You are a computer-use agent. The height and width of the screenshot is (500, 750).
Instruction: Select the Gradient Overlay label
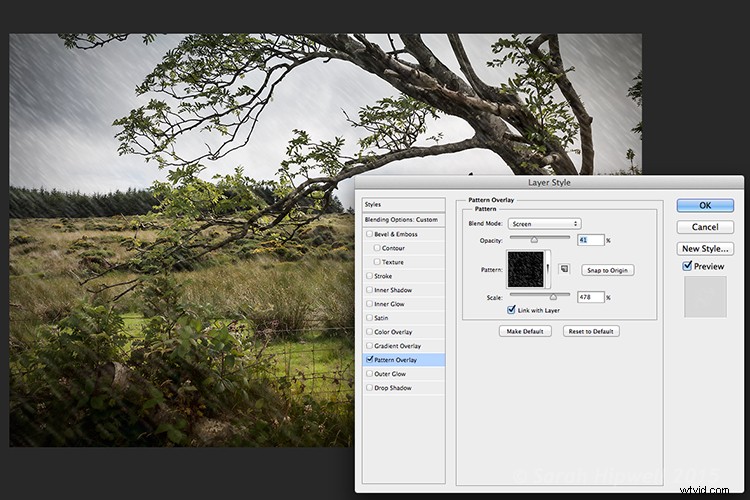click(x=397, y=345)
